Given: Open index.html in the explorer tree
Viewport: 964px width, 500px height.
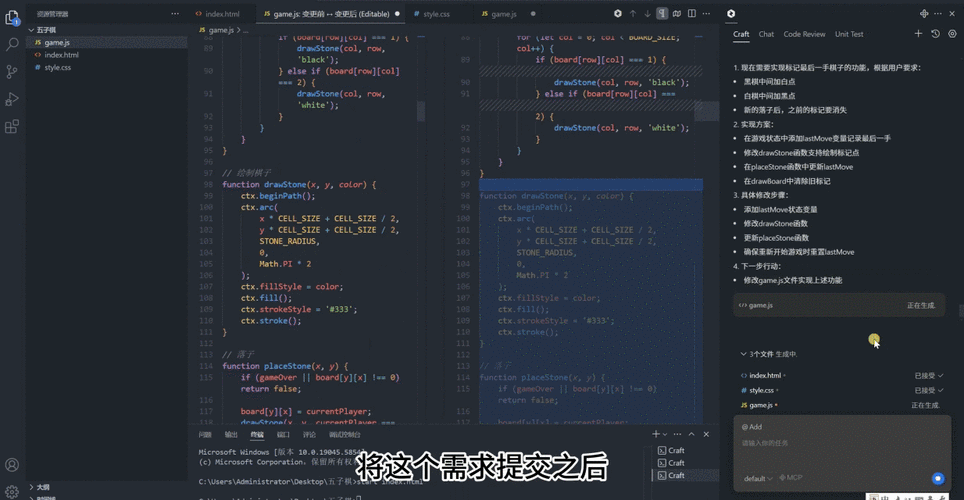Looking at the screenshot, I should (61, 55).
